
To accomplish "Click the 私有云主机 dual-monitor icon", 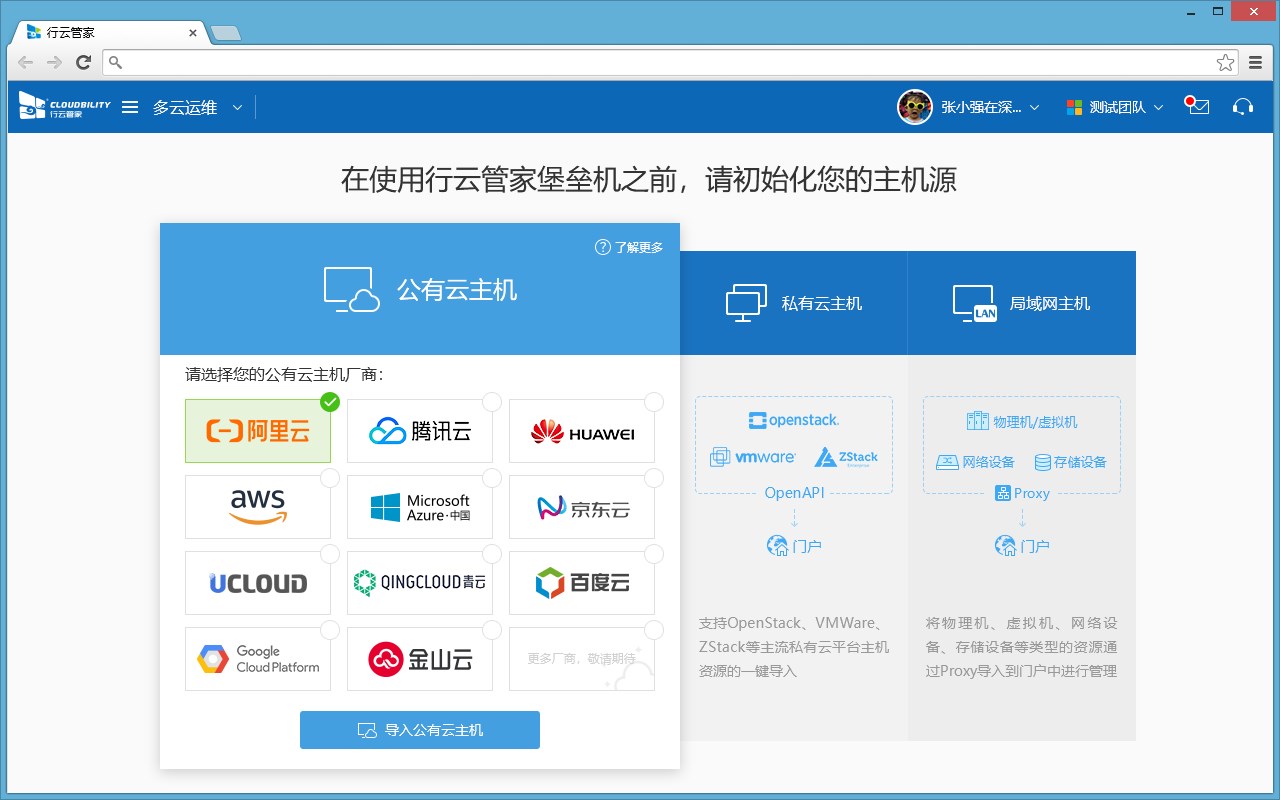I will coord(745,303).
